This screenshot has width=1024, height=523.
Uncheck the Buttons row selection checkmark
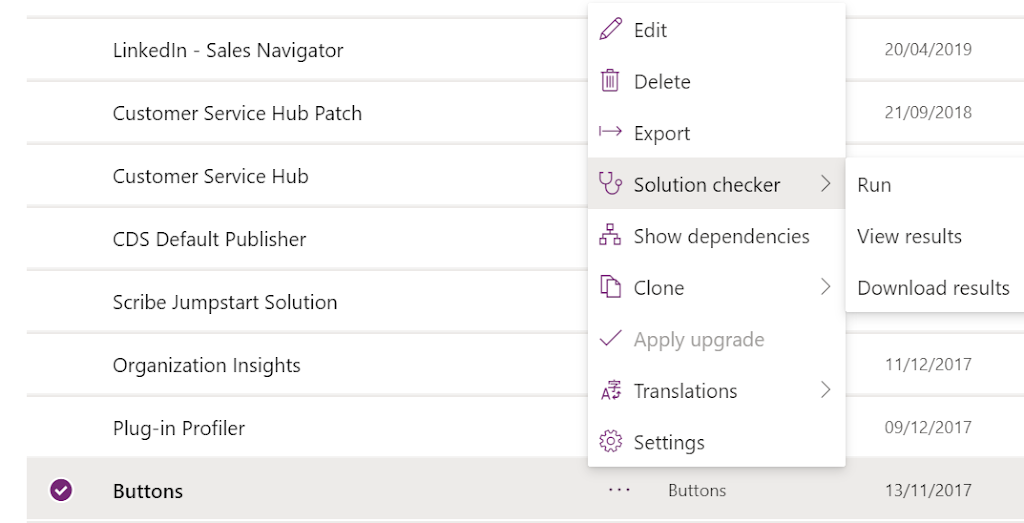61,490
